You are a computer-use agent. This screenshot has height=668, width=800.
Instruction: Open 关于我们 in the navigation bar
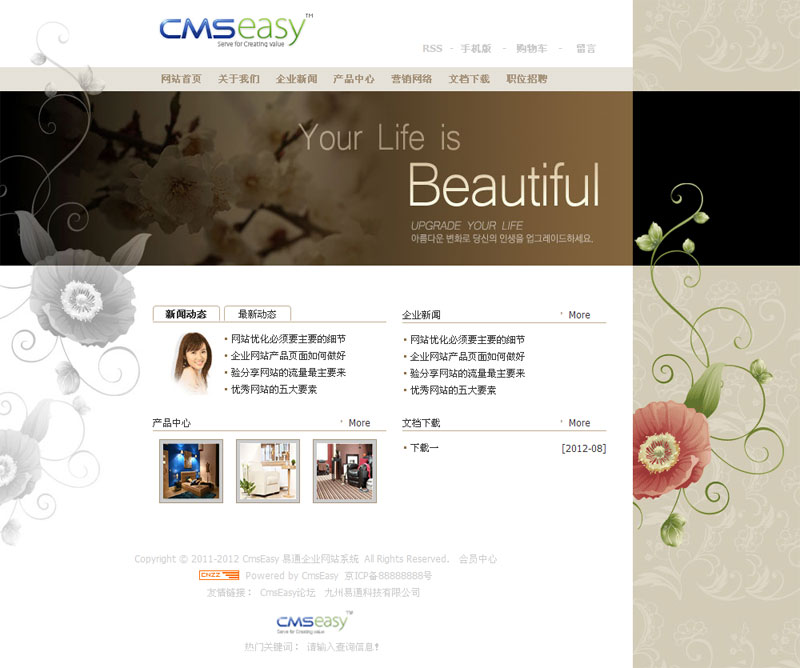[x=239, y=79]
